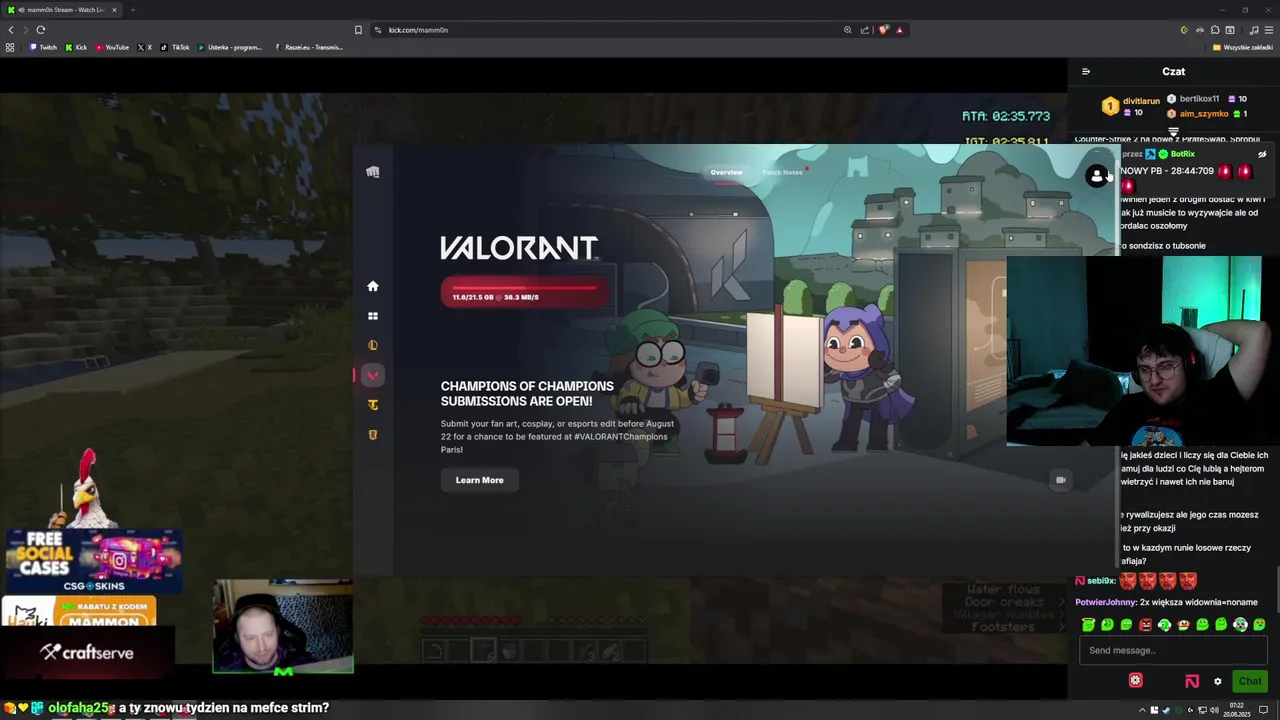The width and height of the screenshot is (1280, 720).
Task: Bookmark this page icon
Action: (x=358, y=30)
